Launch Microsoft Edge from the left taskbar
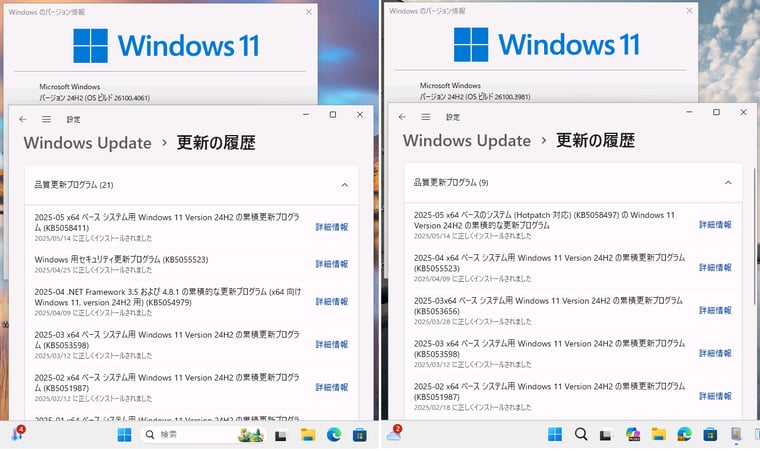 pos(334,435)
